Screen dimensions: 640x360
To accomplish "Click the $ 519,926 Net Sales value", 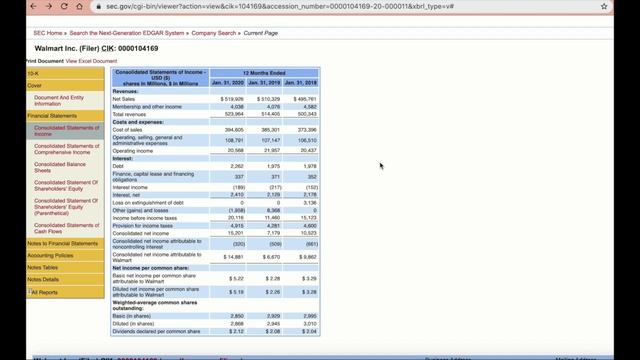I will click(x=232, y=99).
